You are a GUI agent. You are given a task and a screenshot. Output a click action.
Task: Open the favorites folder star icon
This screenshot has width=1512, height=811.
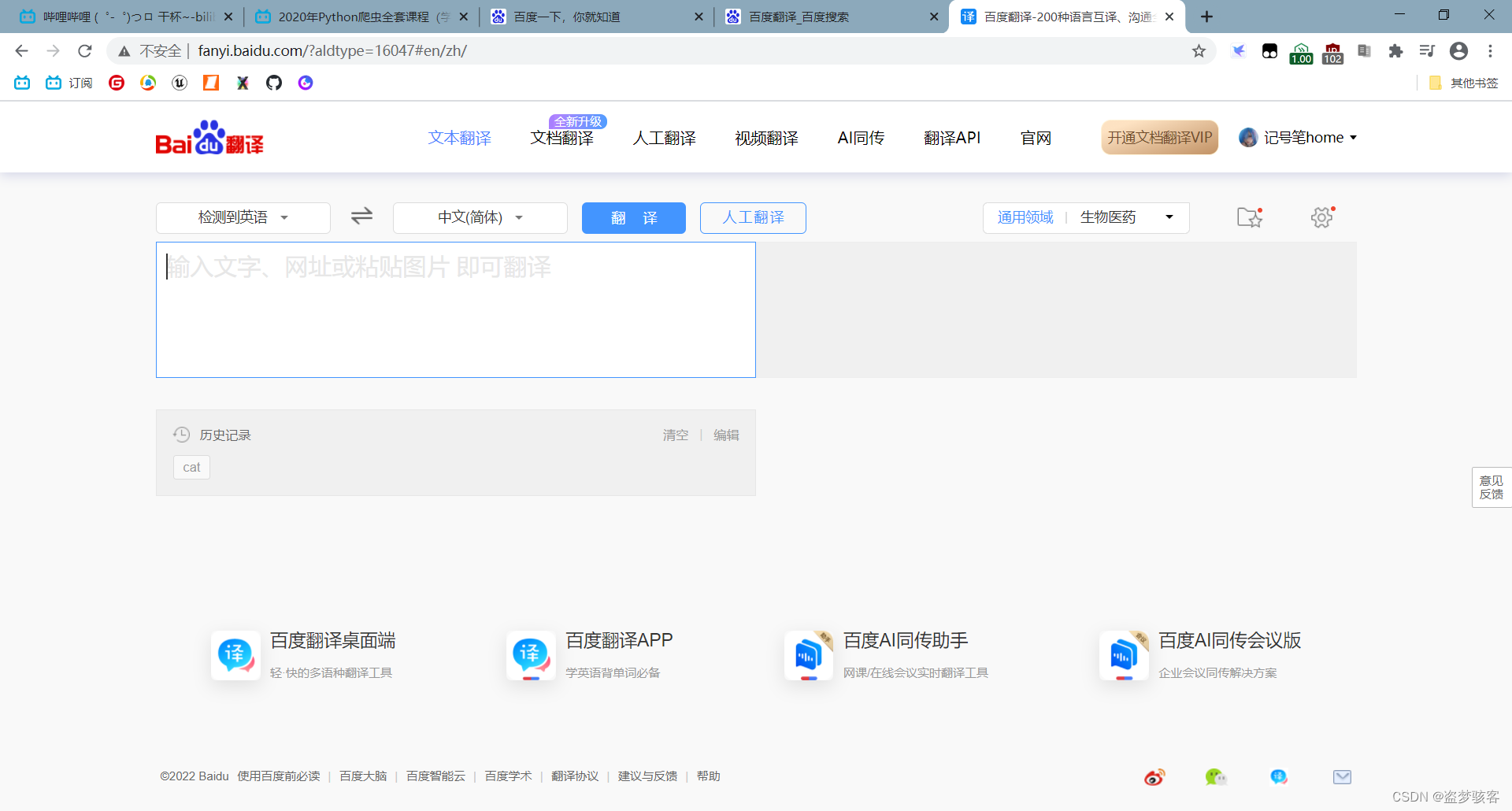pos(1250,217)
